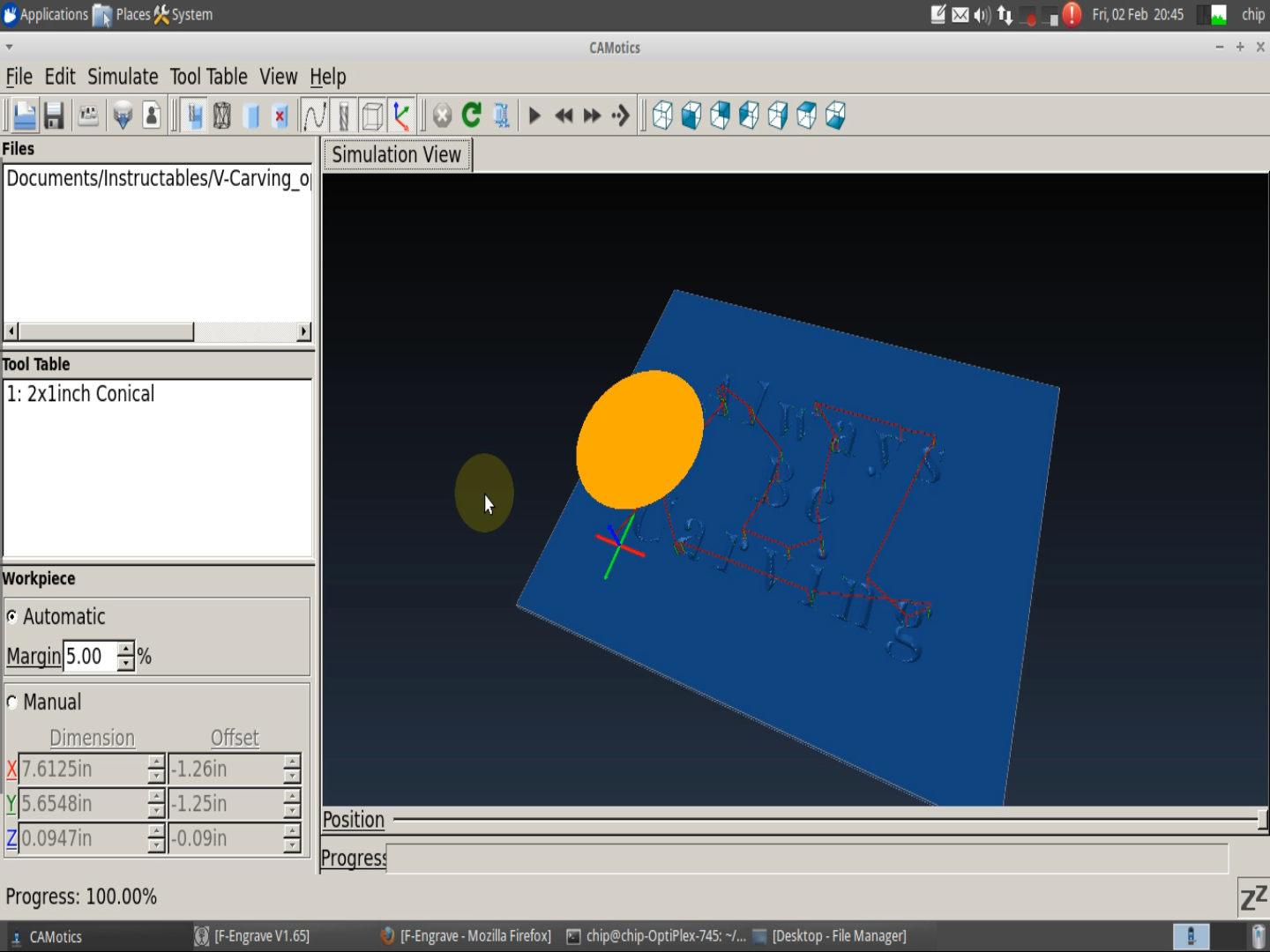The height and width of the screenshot is (952, 1270).
Task: Click the X dimension up arrow
Action: tap(155, 762)
